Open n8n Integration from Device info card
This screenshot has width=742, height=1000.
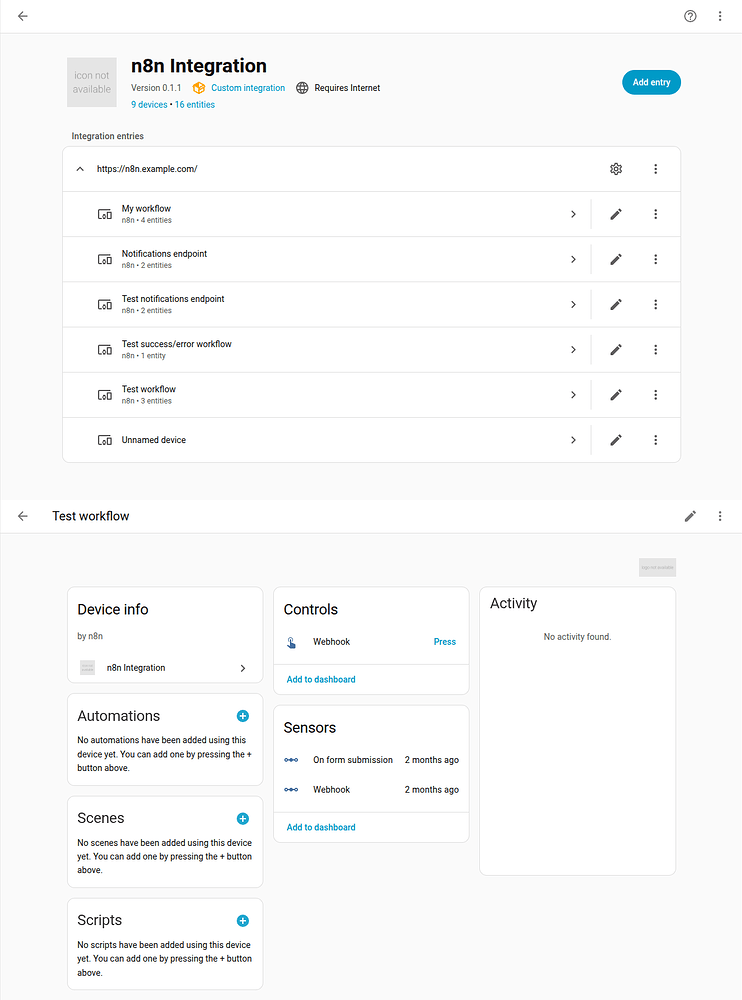165,668
